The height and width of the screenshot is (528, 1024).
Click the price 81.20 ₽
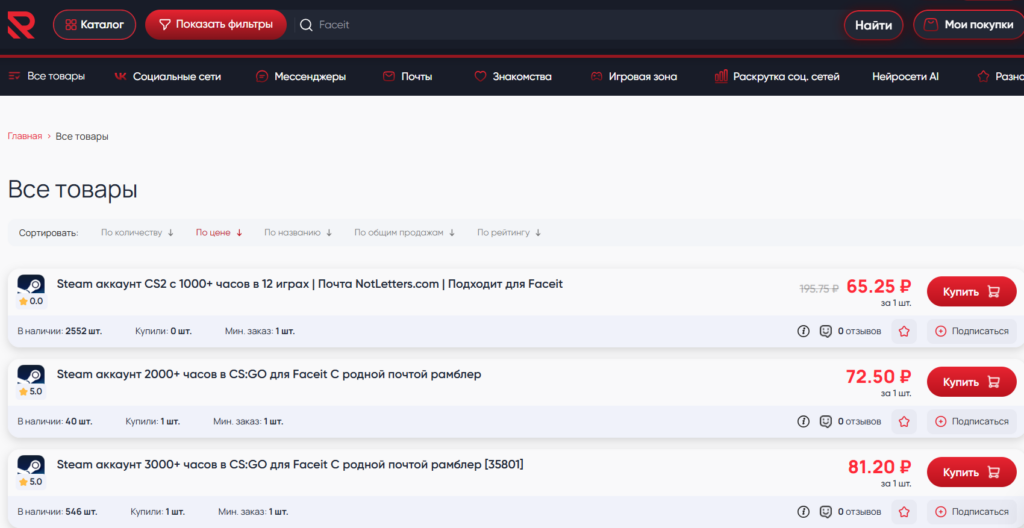click(x=879, y=467)
